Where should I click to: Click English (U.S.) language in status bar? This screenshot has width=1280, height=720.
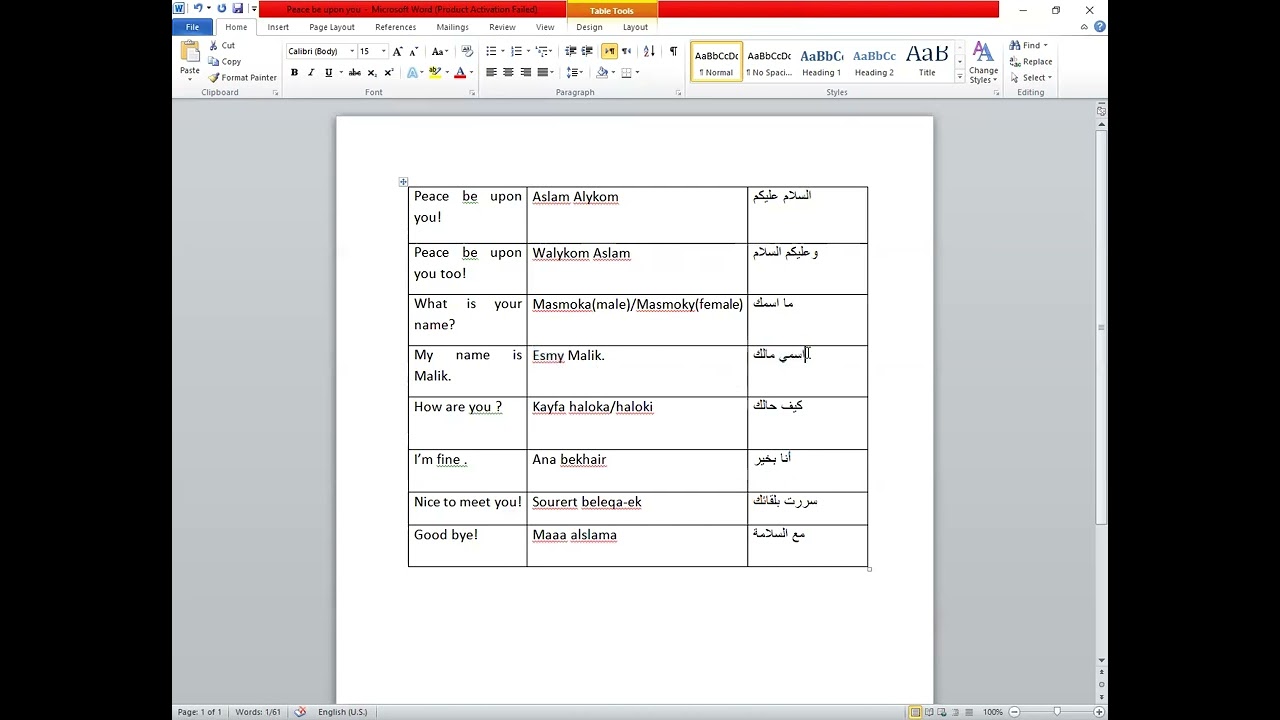tap(342, 712)
